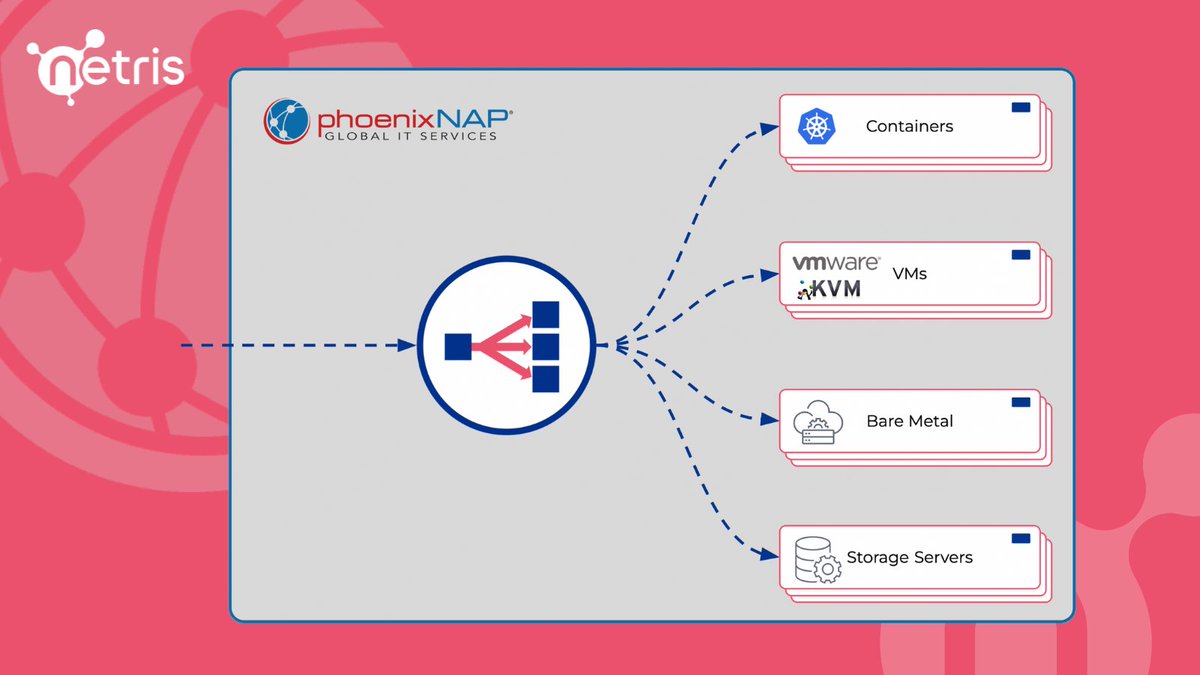The width and height of the screenshot is (1200, 675).
Task: Click the Storage Servers database gear icon
Action: pyautogui.click(x=817, y=561)
